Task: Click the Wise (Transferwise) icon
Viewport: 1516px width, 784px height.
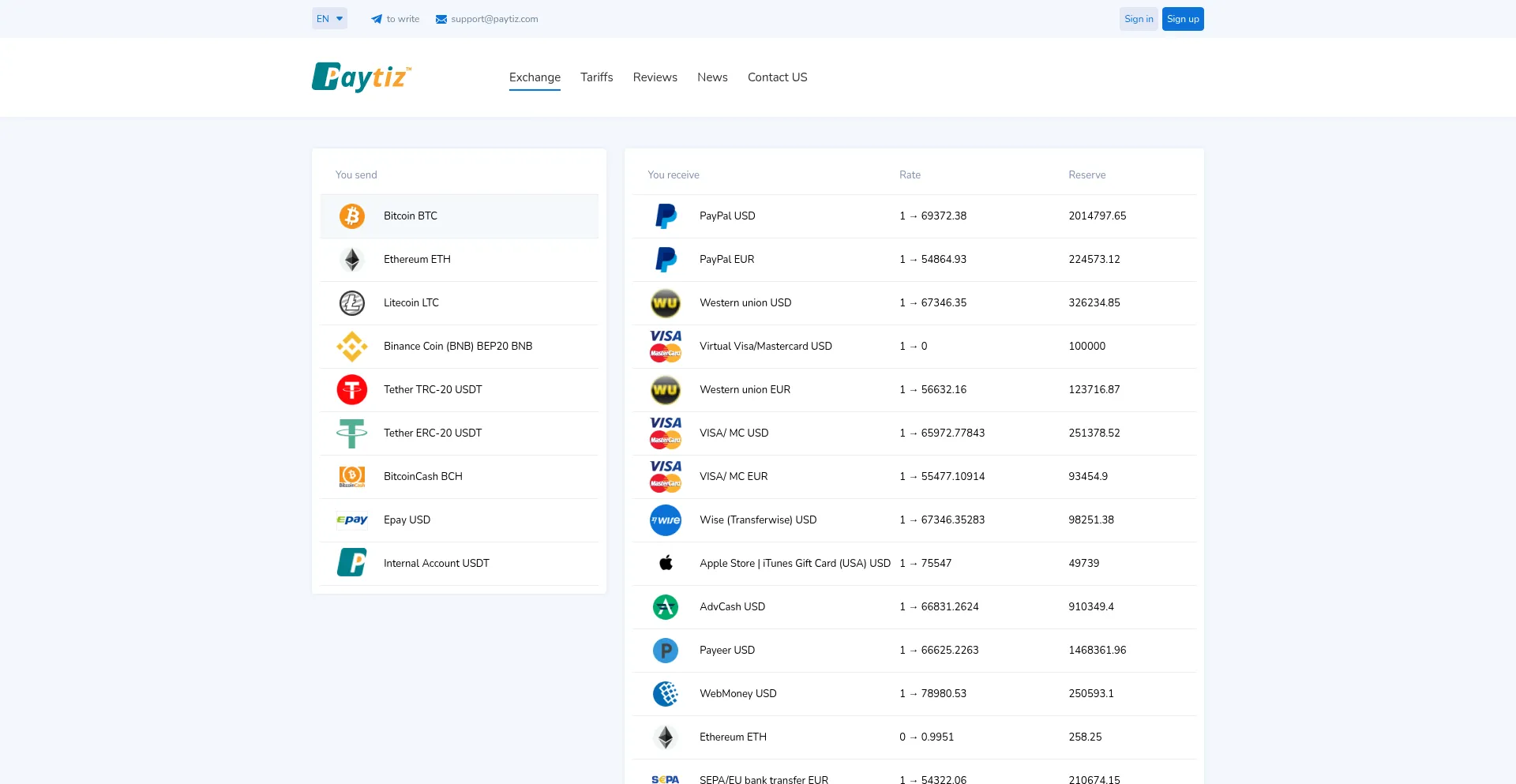Action: click(666, 520)
